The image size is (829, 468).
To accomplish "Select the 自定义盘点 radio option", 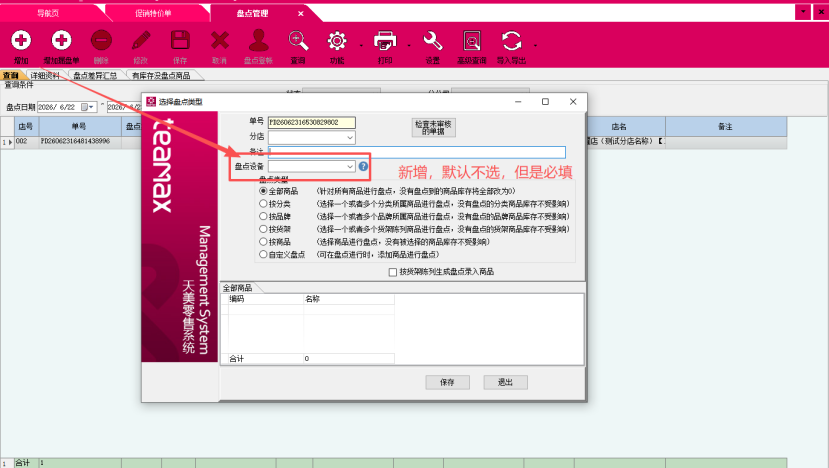I will [x=263, y=254].
